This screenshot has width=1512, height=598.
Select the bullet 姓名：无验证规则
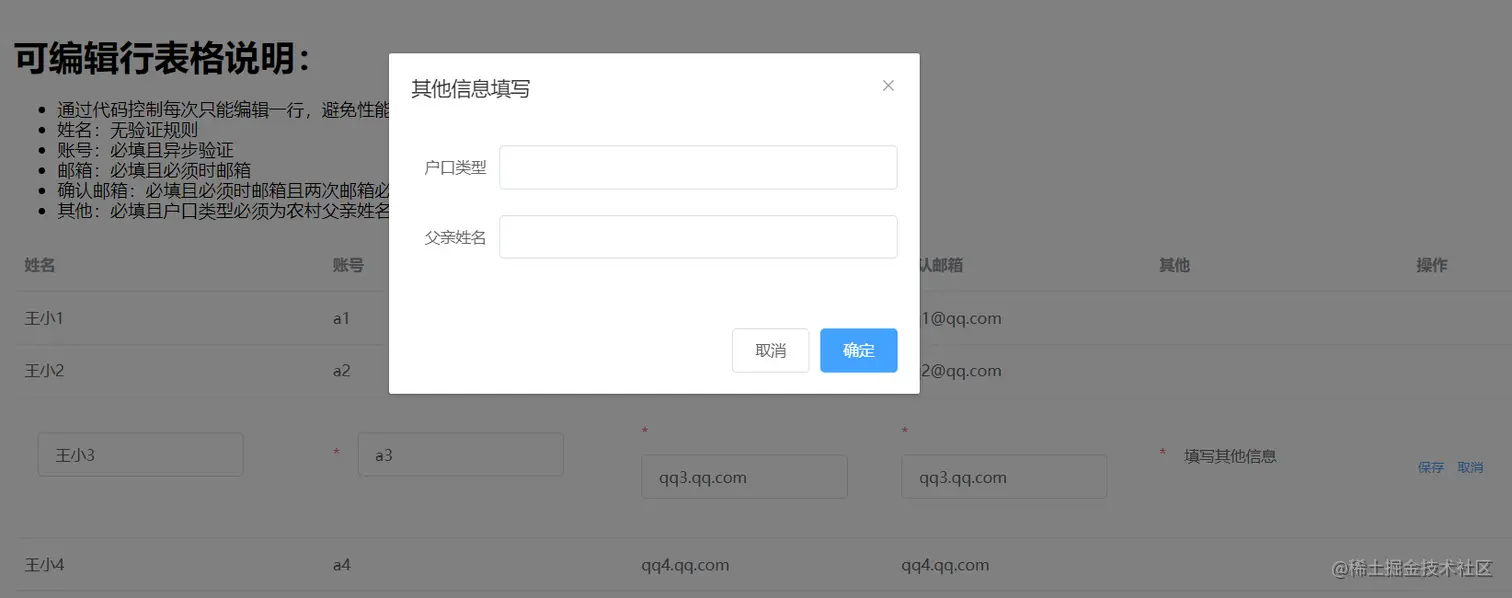127,130
